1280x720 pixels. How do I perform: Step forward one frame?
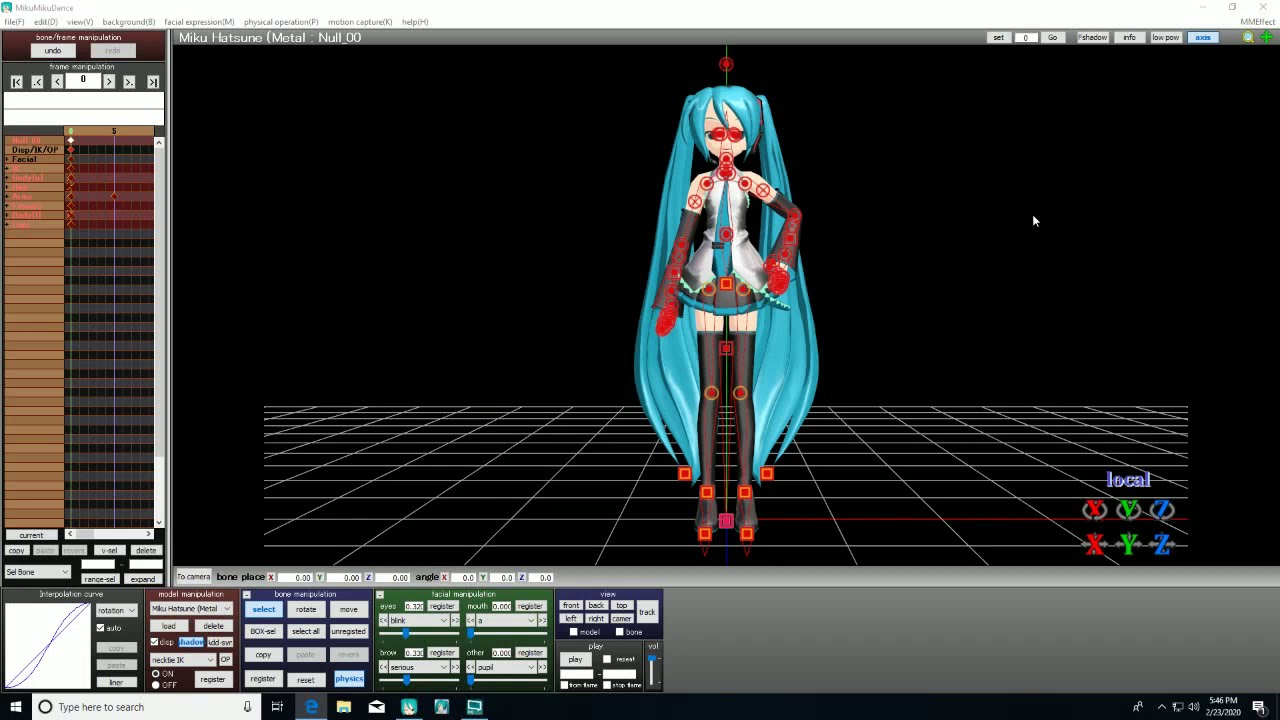[109, 82]
